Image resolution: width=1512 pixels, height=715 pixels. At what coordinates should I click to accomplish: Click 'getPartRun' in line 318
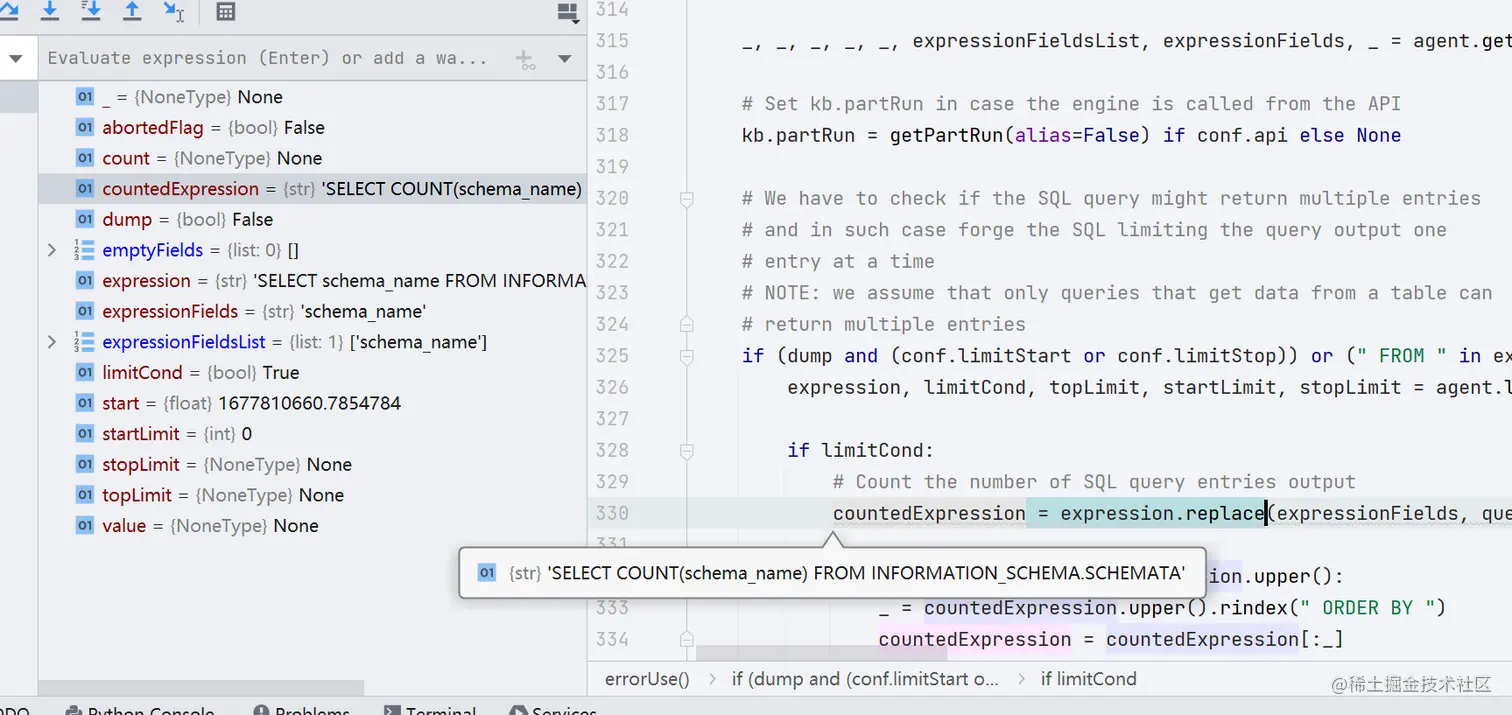(947, 135)
